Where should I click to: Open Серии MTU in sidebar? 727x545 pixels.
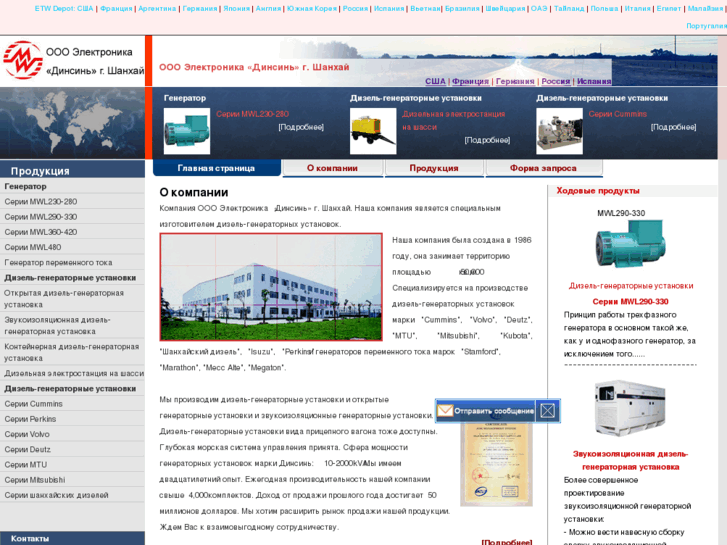pyautogui.click(x=26, y=465)
